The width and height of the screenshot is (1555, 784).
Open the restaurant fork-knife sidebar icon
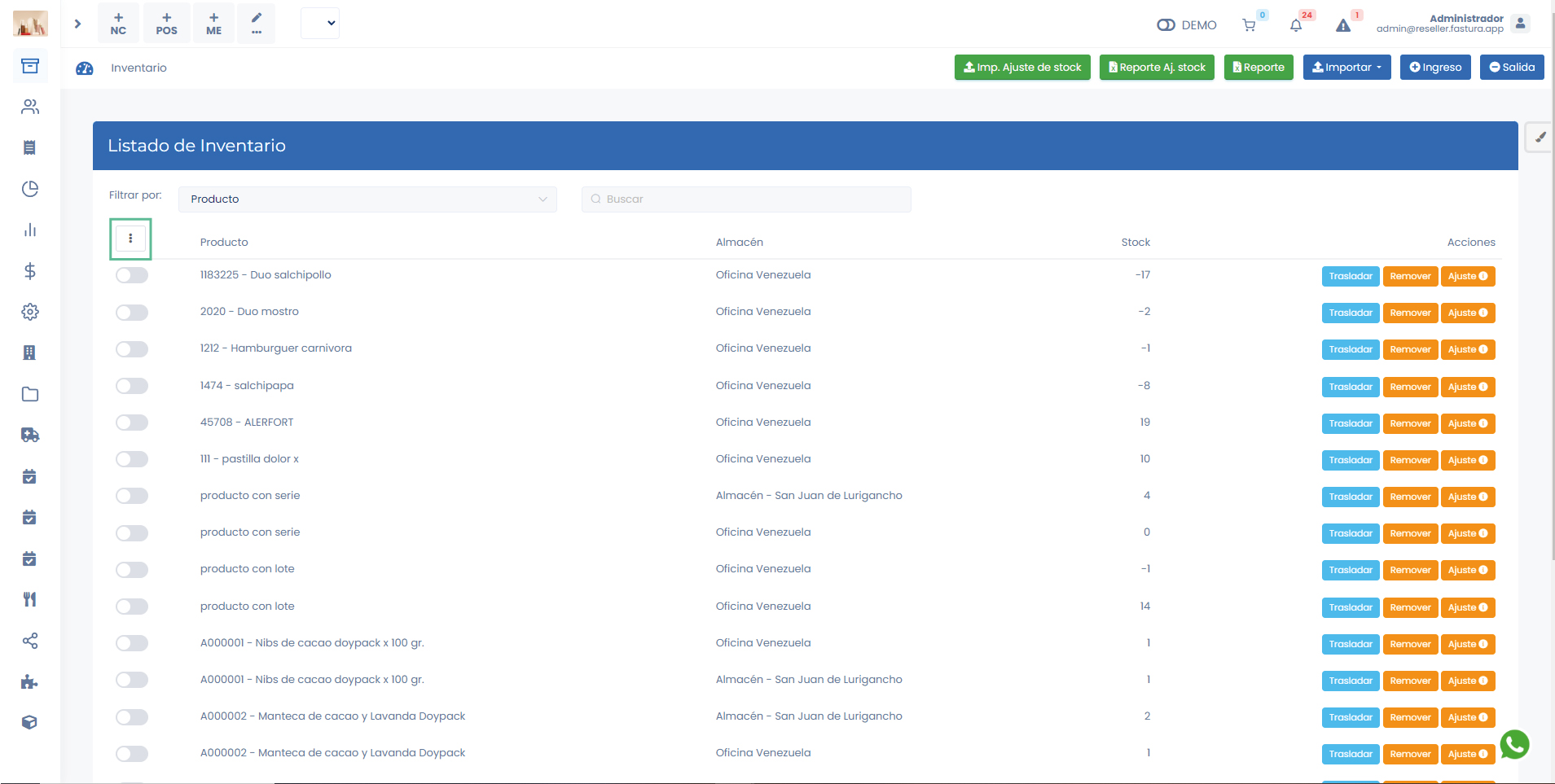pos(30,600)
